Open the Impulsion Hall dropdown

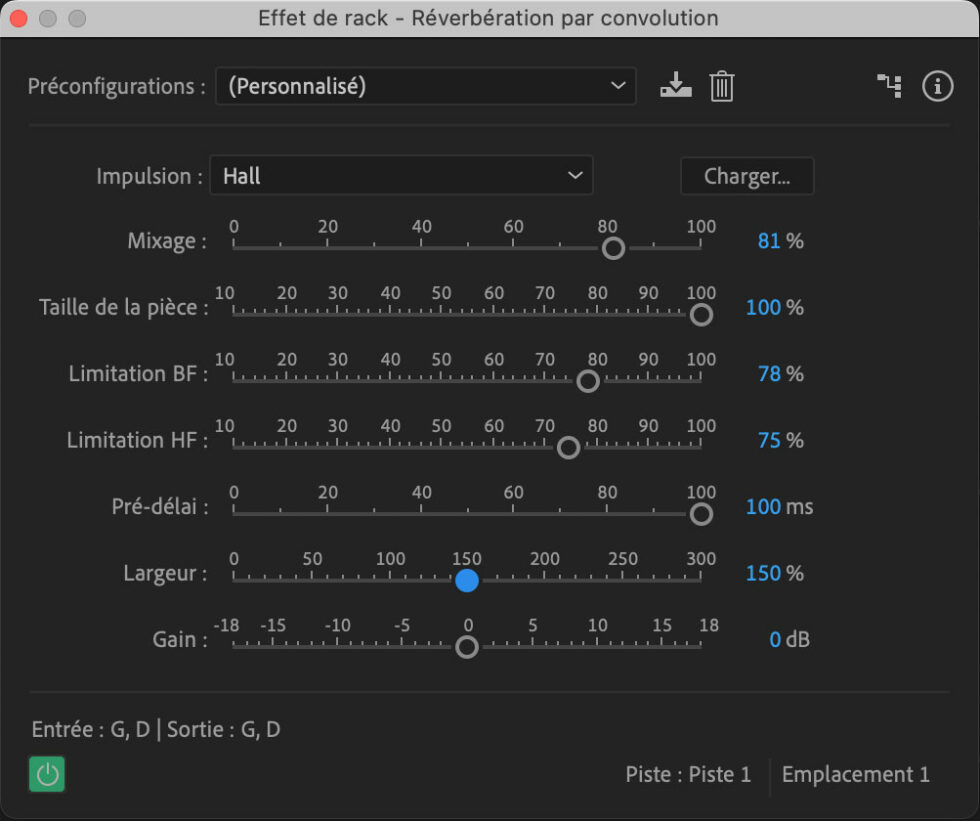401,176
